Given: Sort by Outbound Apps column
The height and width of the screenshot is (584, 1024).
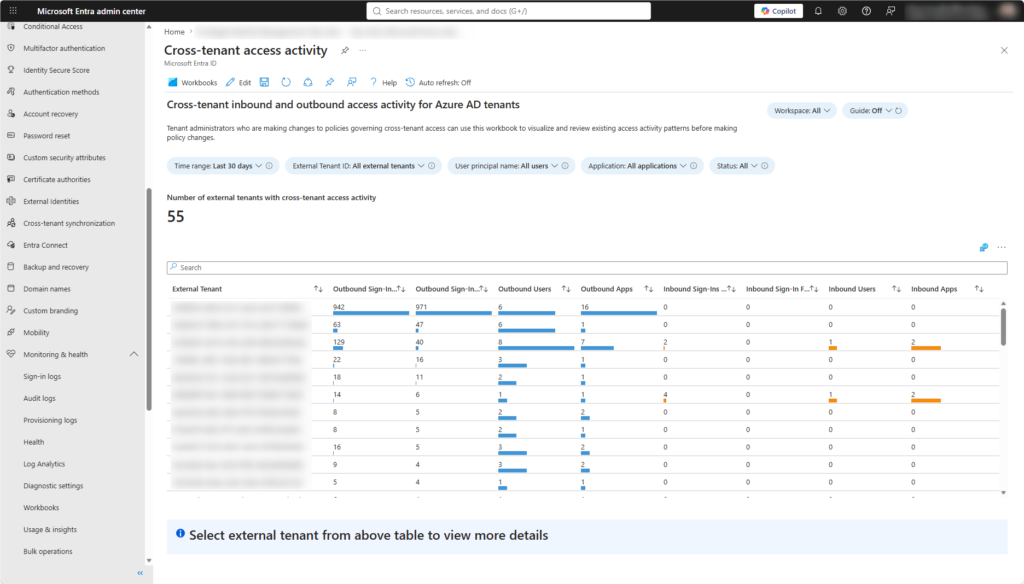Looking at the screenshot, I should 648,289.
